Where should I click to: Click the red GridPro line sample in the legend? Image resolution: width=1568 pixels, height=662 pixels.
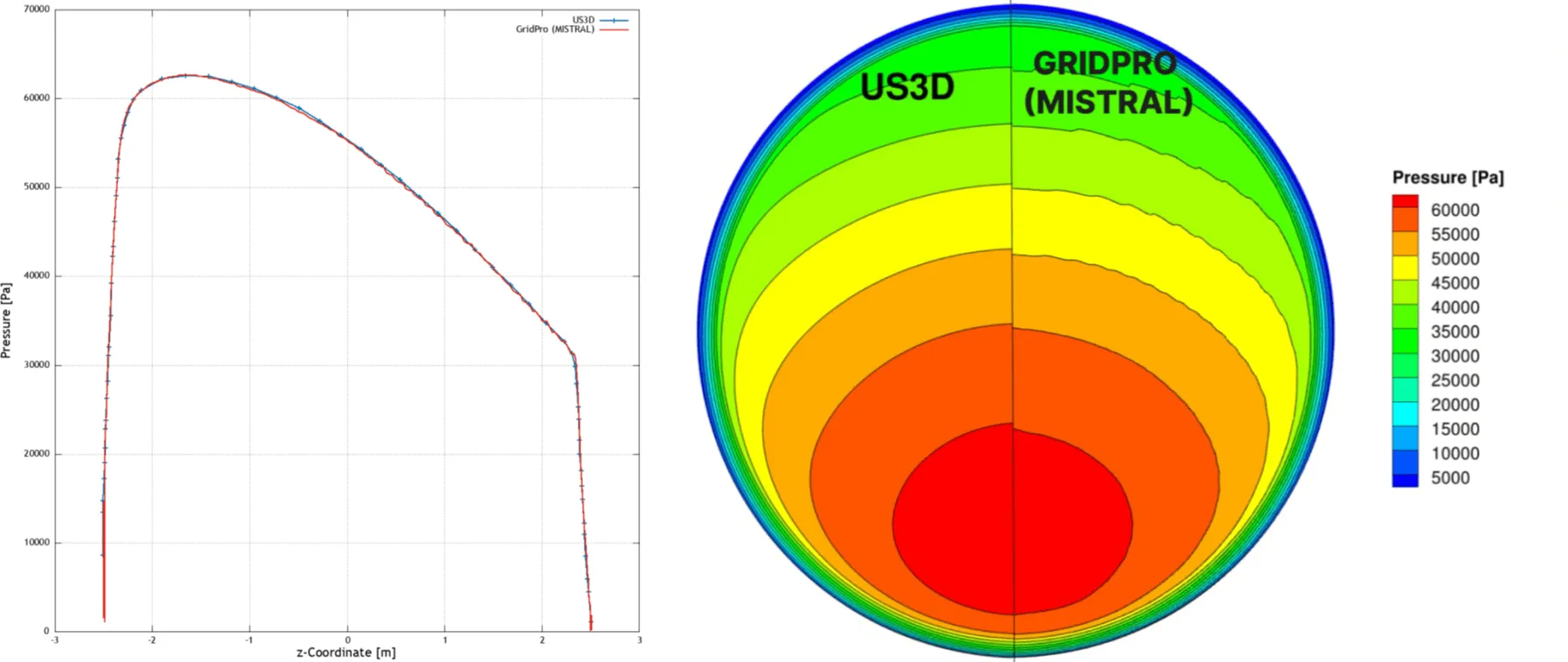tap(614, 29)
